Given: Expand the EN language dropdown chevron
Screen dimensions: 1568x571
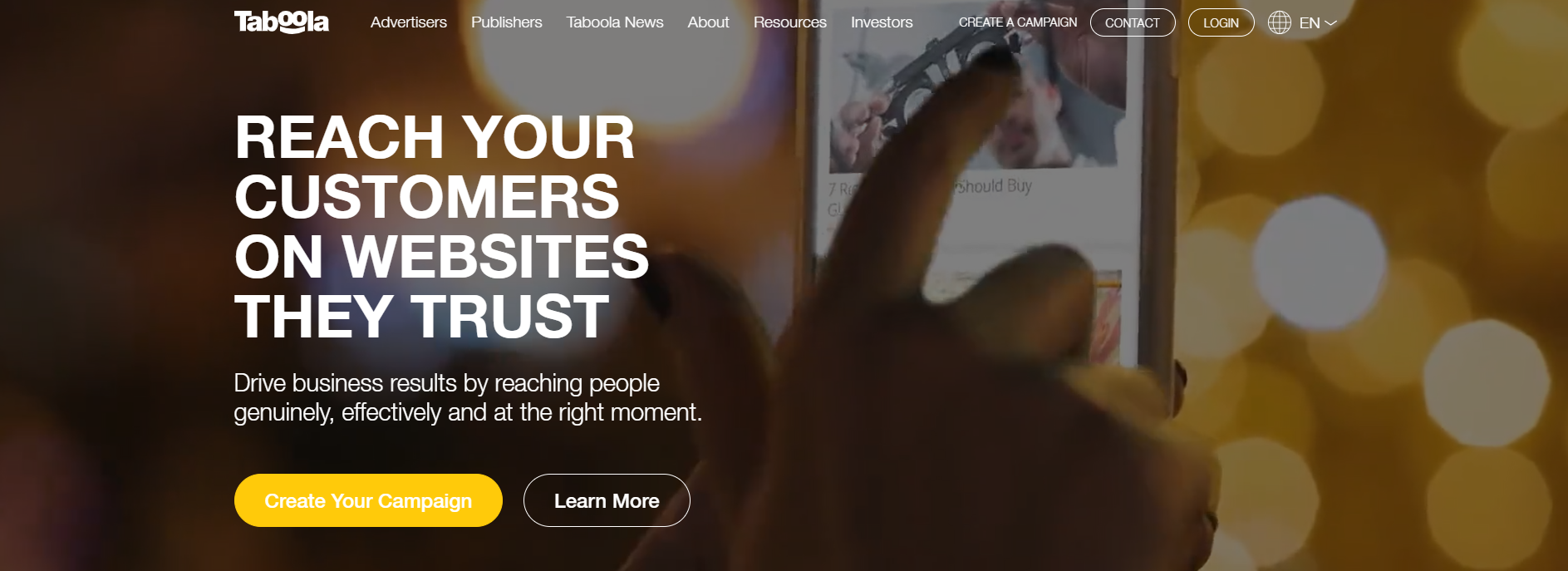Looking at the screenshot, I should (x=1330, y=23).
